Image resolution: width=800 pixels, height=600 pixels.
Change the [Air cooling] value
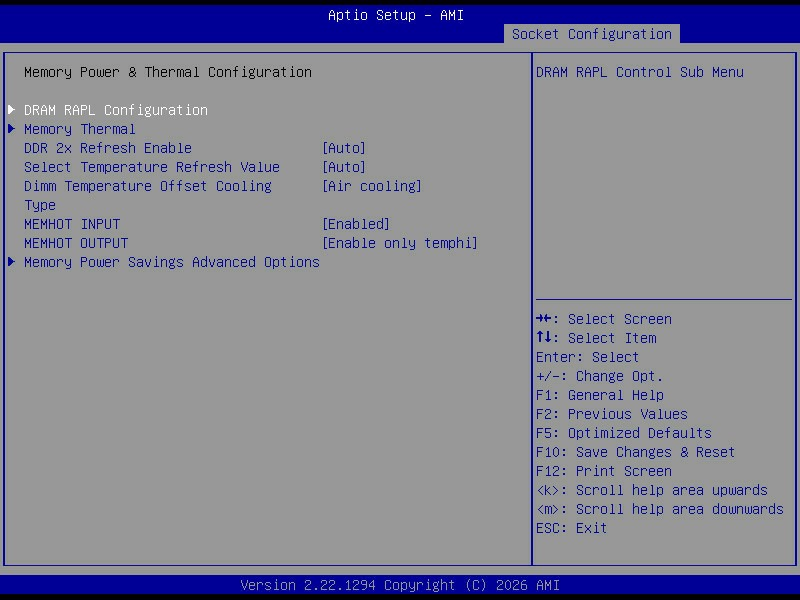tap(372, 186)
